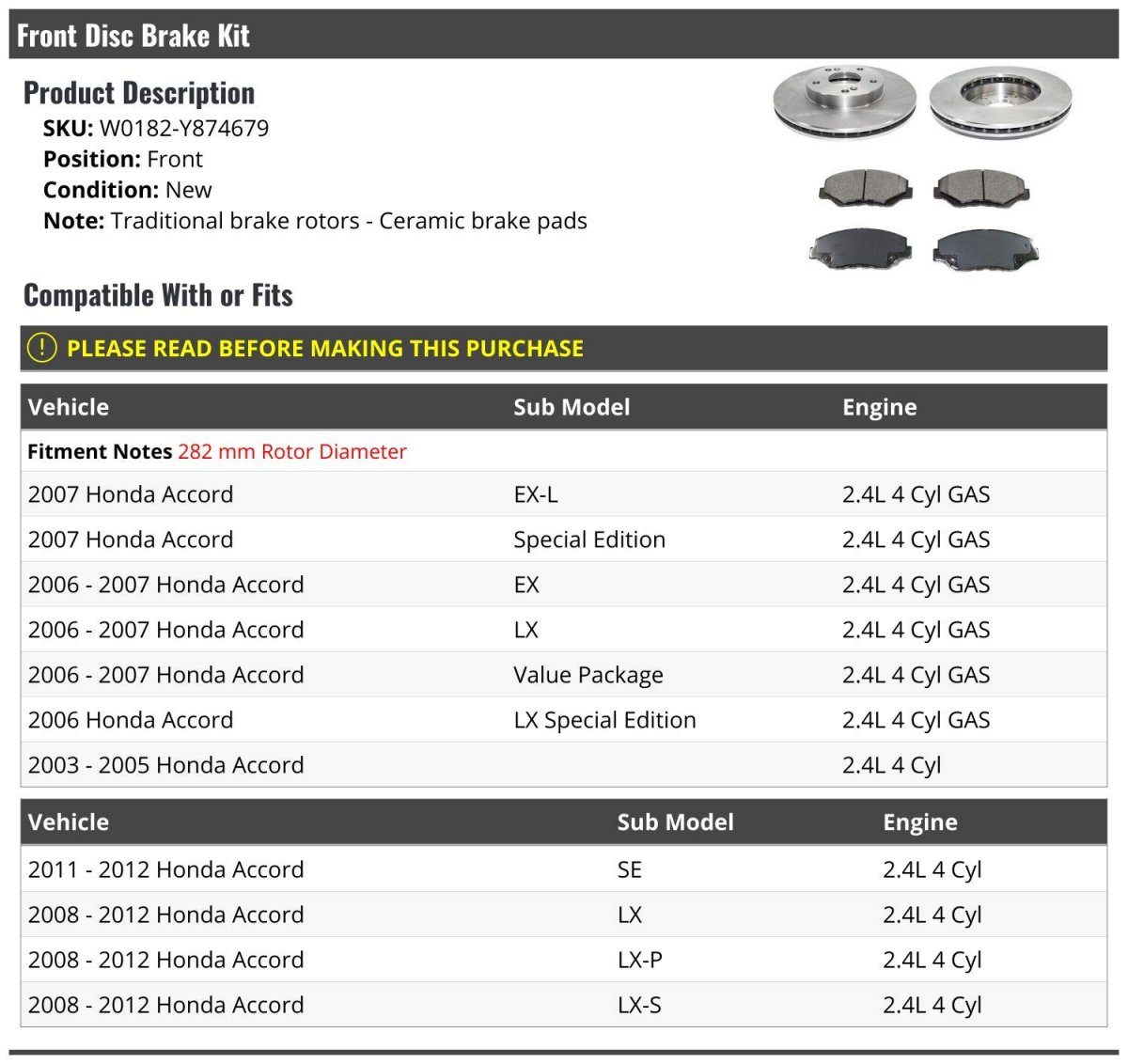The height and width of the screenshot is (1064, 1128).
Task: Select the 'LX Special Edition' sub model cell
Action: (604, 720)
